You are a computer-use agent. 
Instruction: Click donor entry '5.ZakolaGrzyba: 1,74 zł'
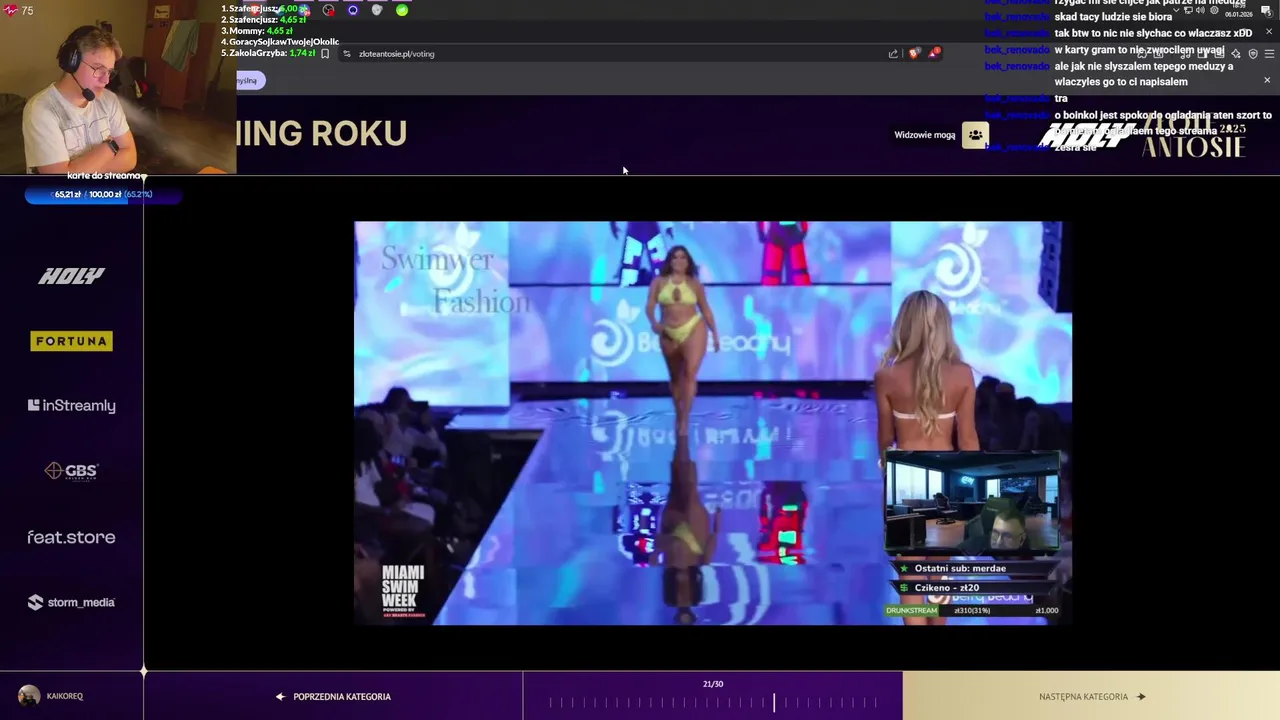point(268,53)
